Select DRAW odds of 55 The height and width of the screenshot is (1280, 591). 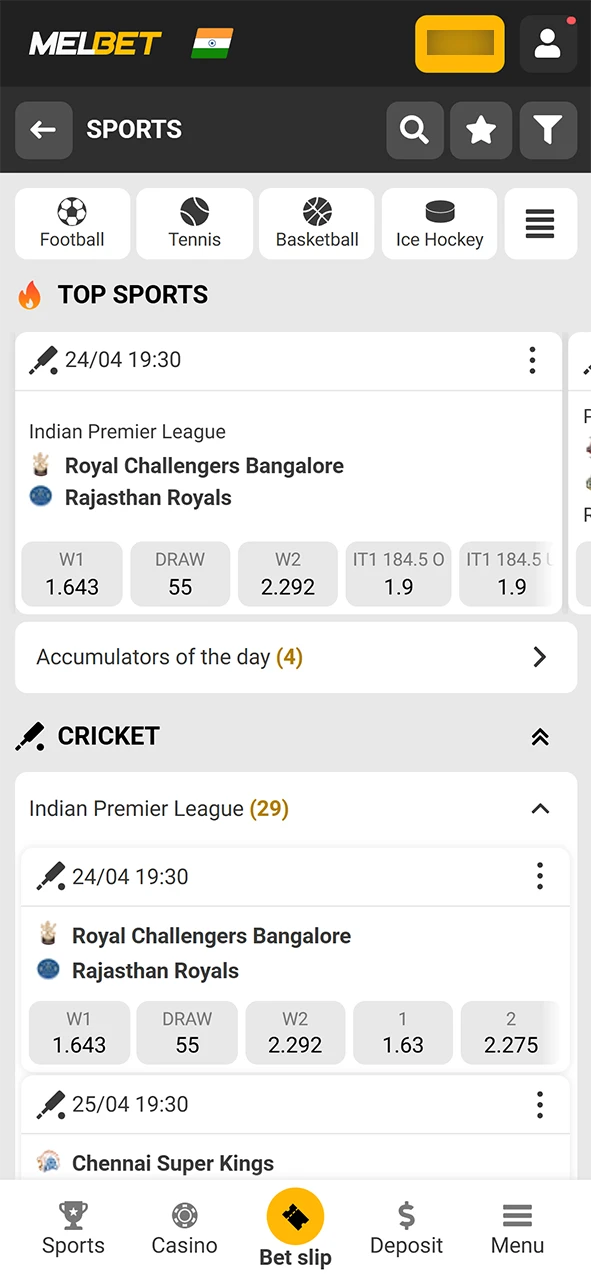point(180,573)
